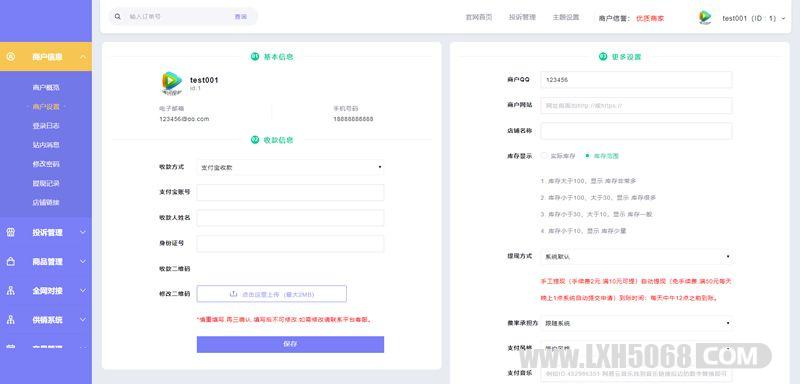Go to 官网首页 link in header

coord(479,17)
